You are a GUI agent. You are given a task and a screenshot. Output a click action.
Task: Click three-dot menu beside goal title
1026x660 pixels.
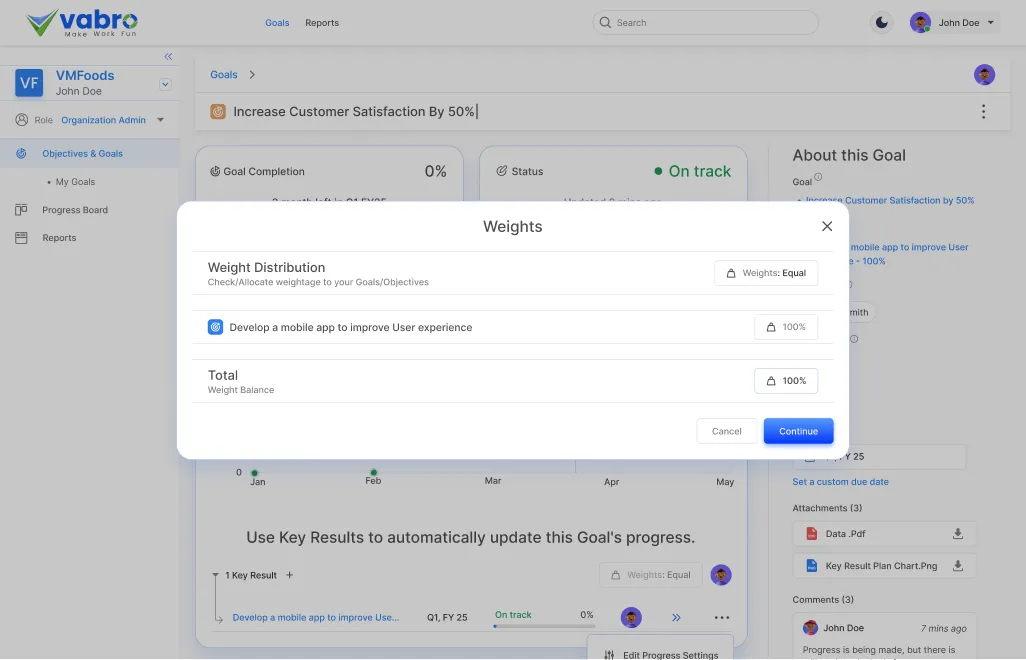pos(983,112)
